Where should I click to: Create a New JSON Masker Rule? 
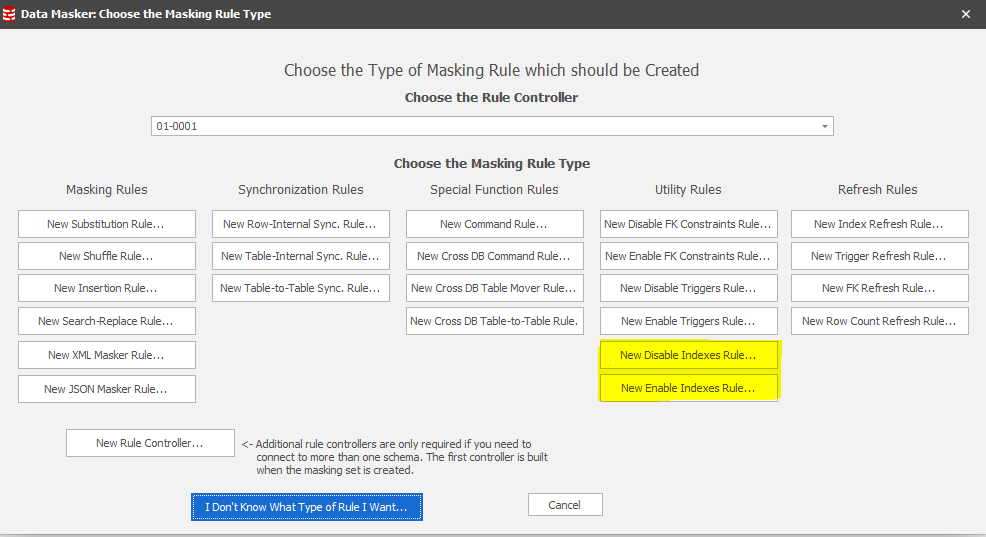tap(106, 389)
